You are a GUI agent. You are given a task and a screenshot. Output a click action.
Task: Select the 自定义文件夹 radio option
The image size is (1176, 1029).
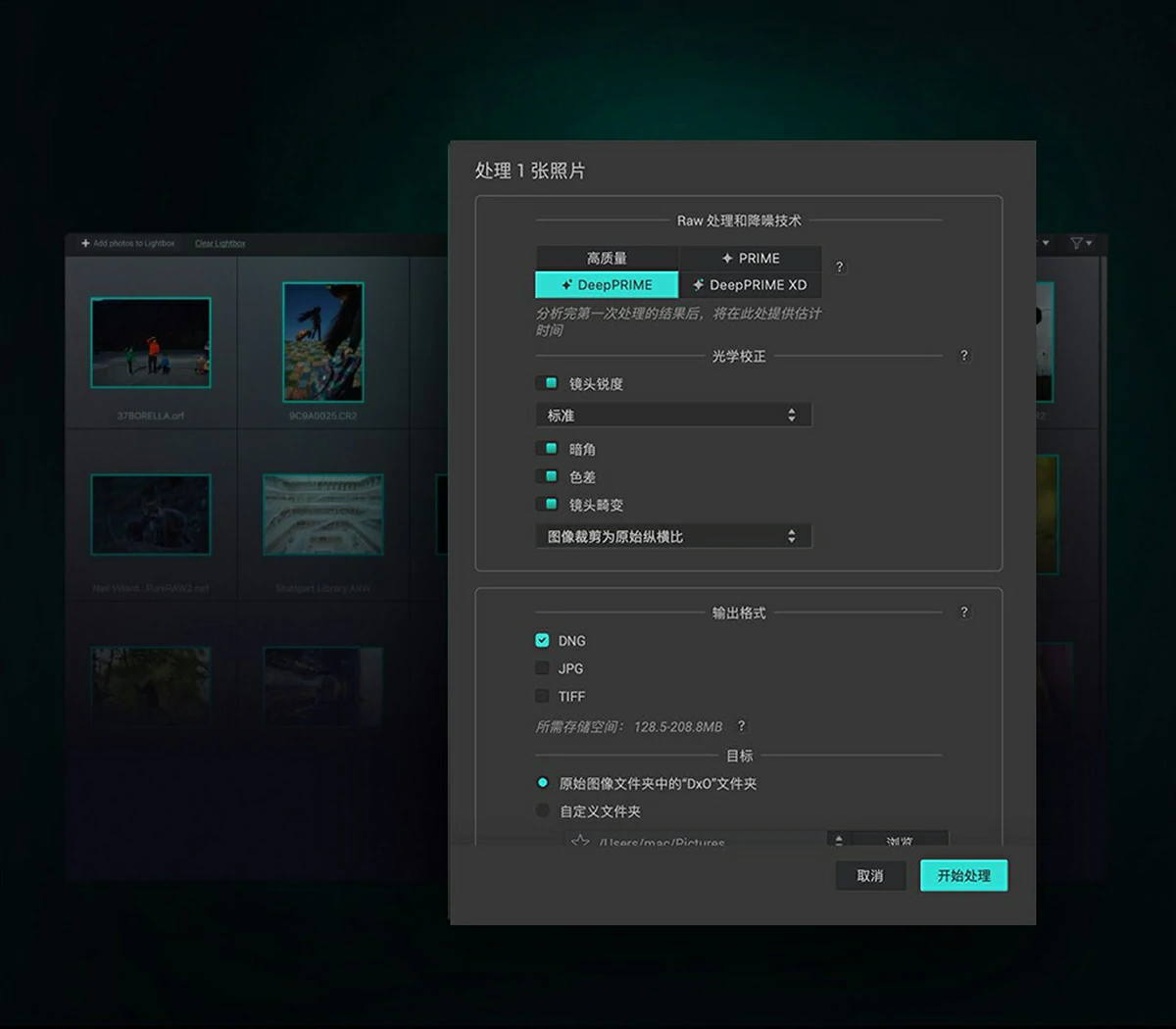click(542, 810)
